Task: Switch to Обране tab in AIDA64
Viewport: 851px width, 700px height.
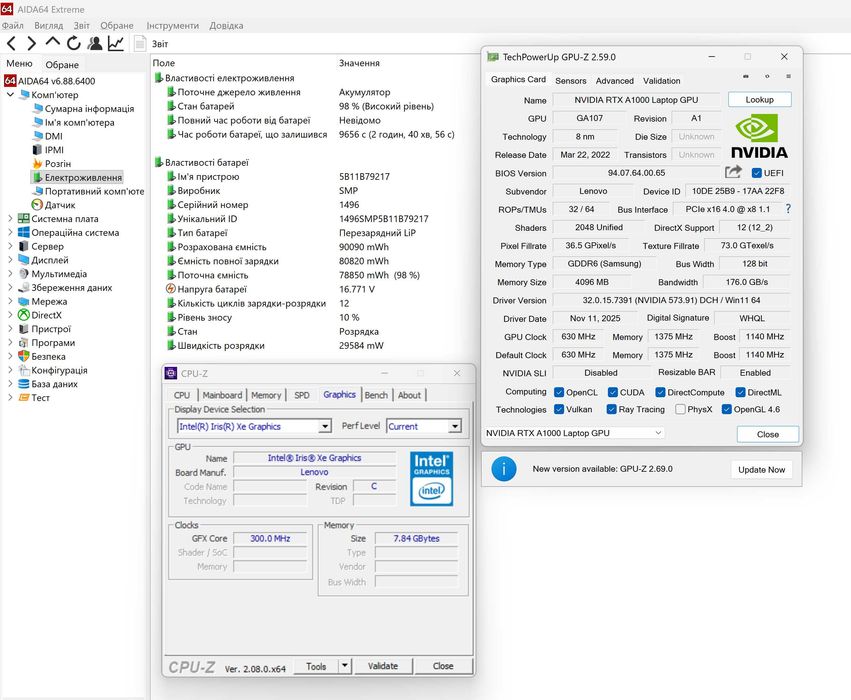Action: tap(62, 65)
